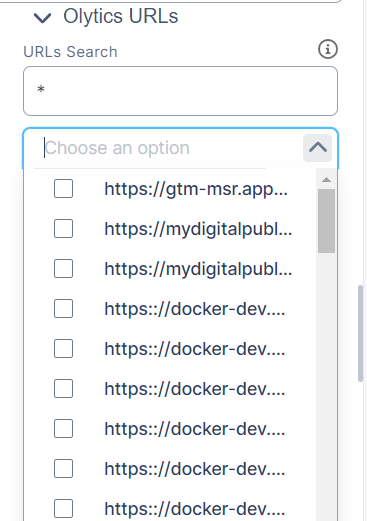Click the outer panel scrollbar thumb
The height and width of the screenshot is (521, 367).
click(x=360, y=333)
